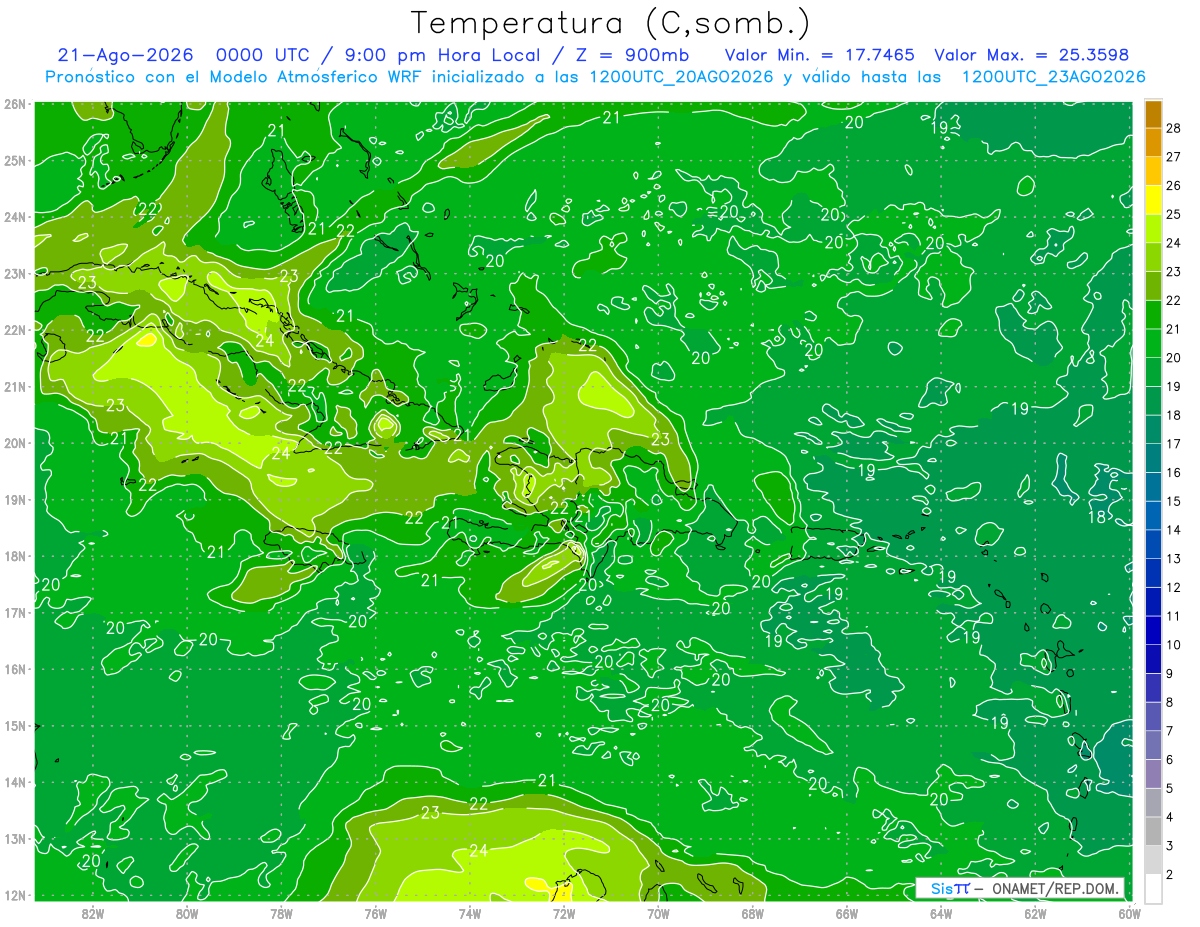Click '9:00 pm Hora Local' text

(x=444, y=55)
